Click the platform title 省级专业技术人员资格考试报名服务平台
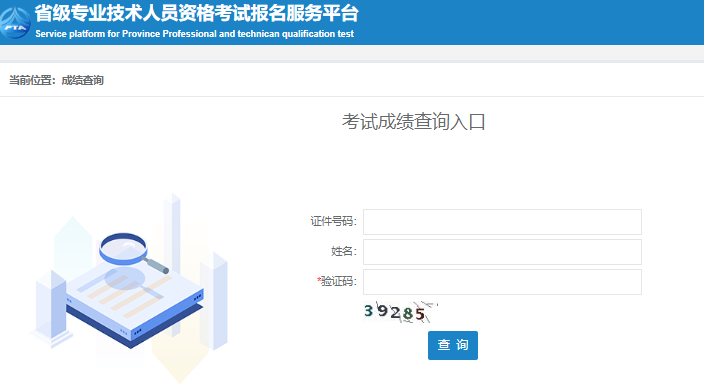Screen dimensions: 704x387 (x=197, y=13)
